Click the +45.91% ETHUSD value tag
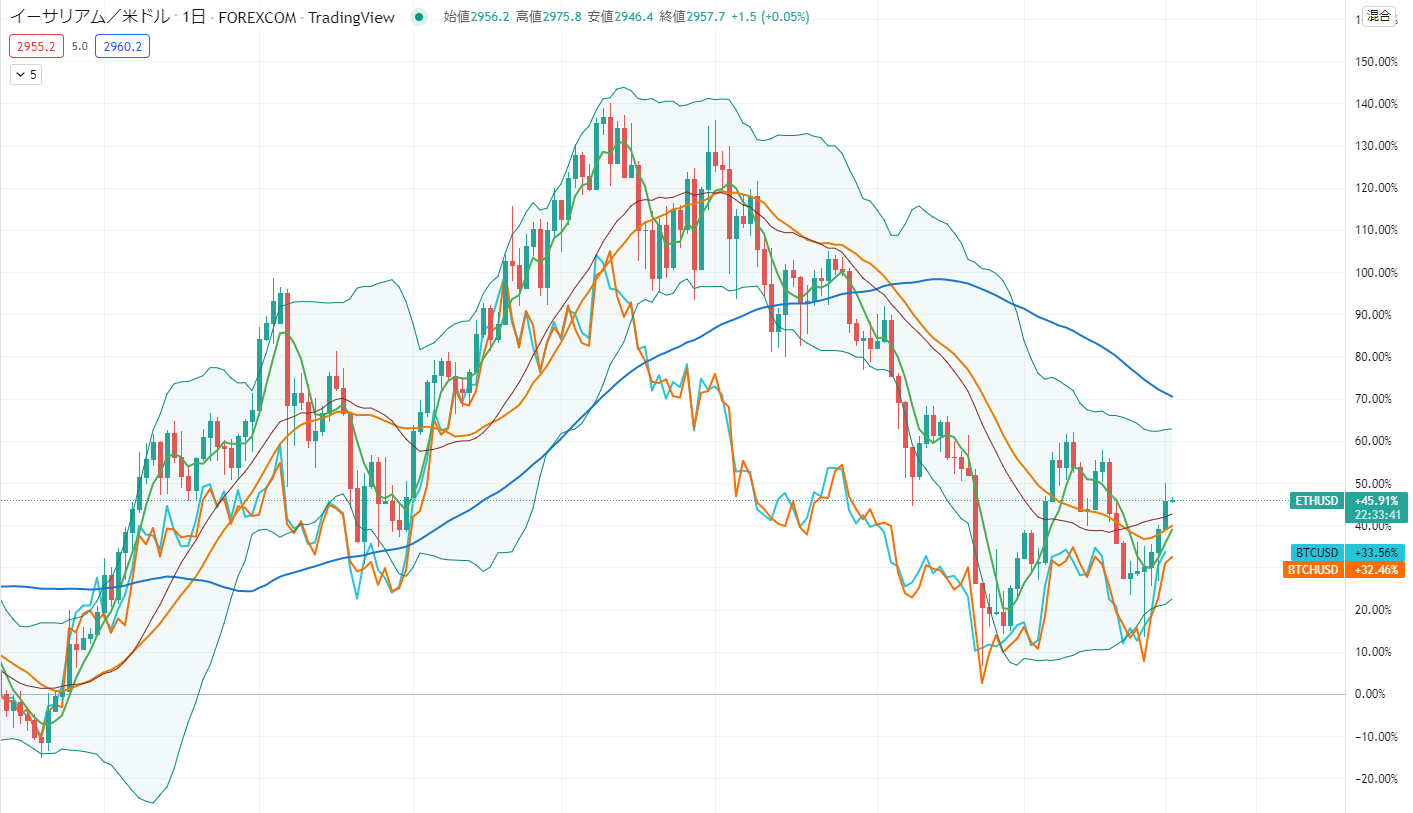The width and height of the screenshot is (1413, 813). pyautogui.click(x=1376, y=500)
